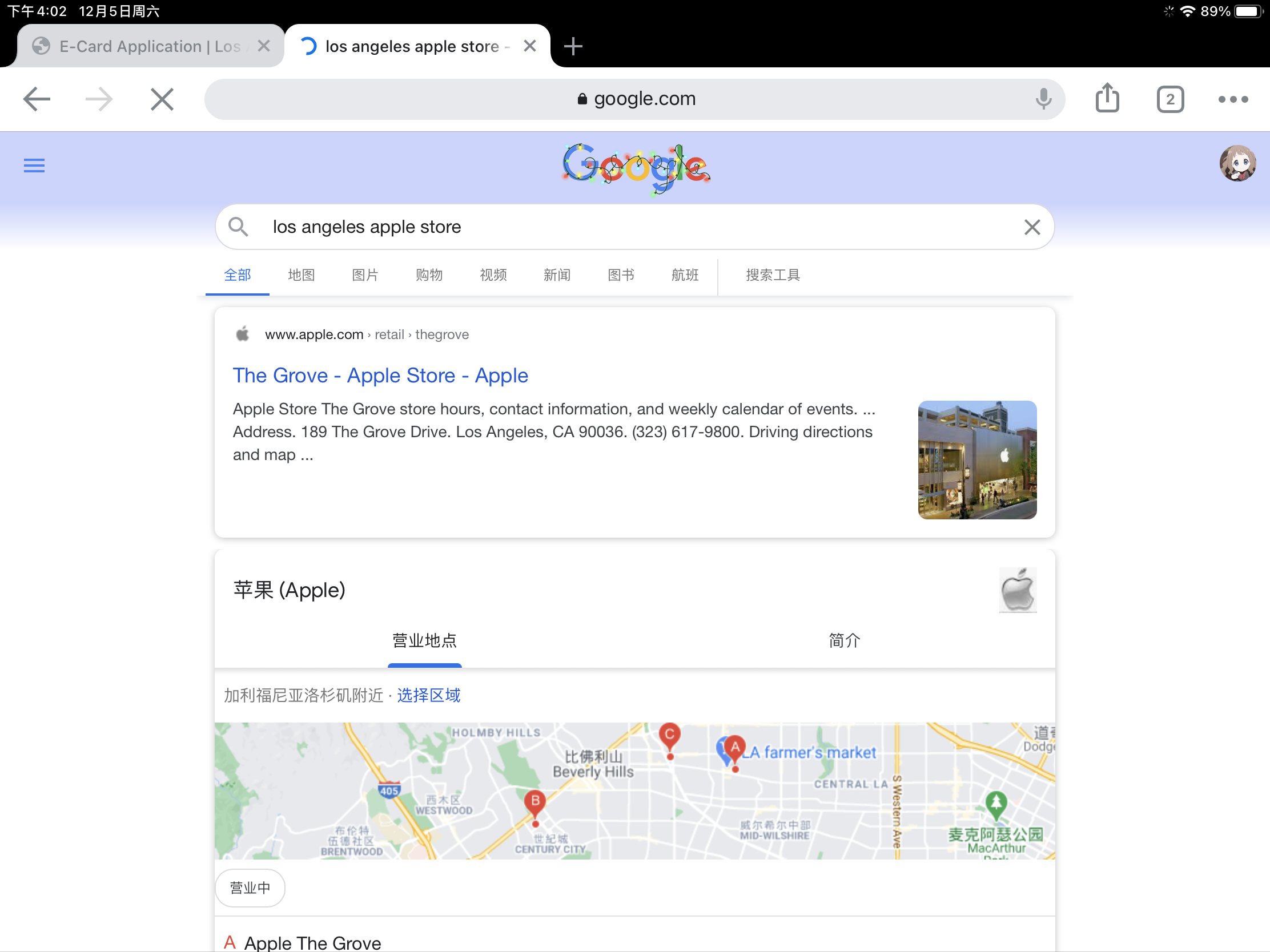
Task: Open the browser three-dots menu
Action: pos(1233,99)
